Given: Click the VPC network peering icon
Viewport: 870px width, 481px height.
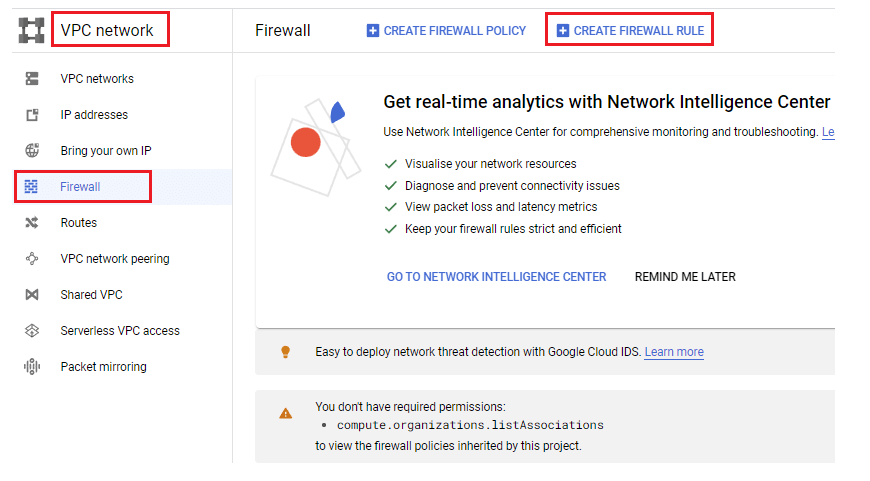Looking at the screenshot, I should [x=31, y=259].
